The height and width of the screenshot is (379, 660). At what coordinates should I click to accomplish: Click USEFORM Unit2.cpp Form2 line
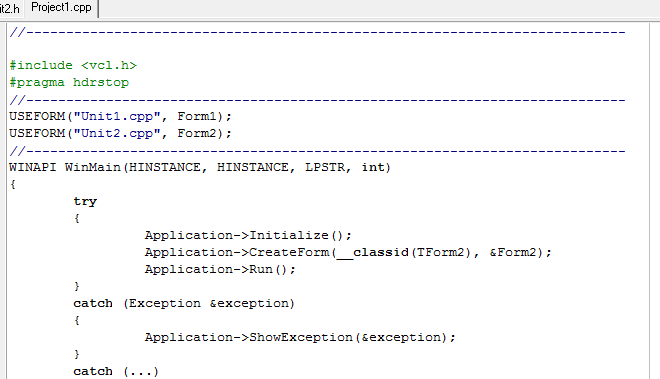pyautogui.click(x=120, y=133)
